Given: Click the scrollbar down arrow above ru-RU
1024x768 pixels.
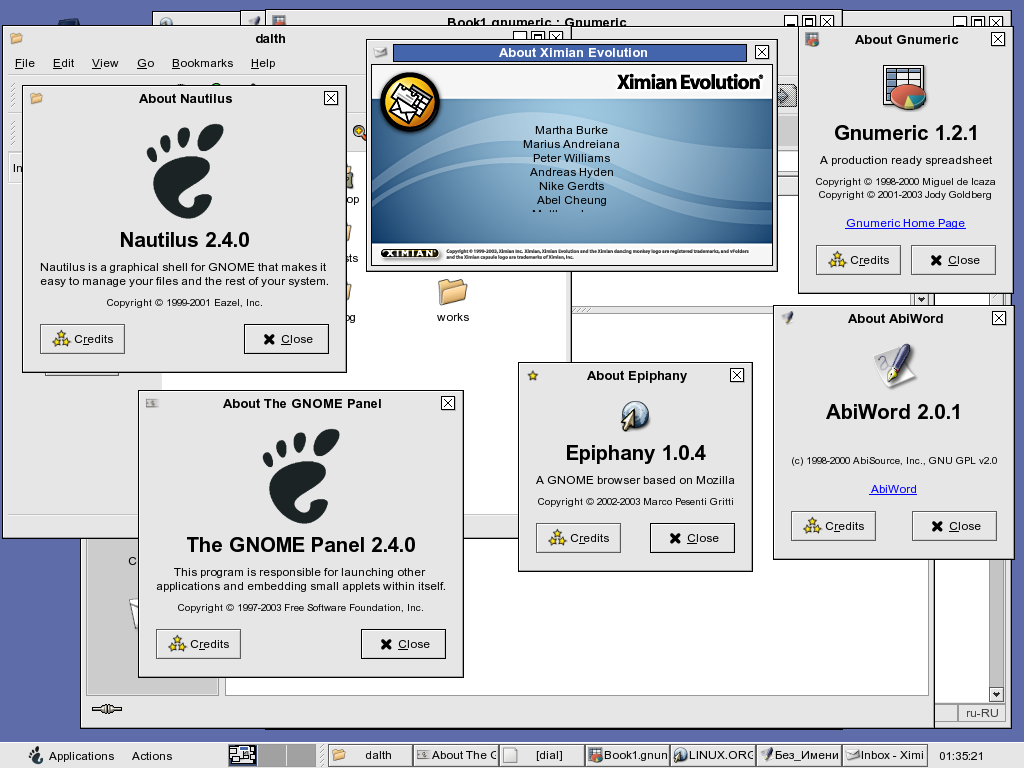Looking at the screenshot, I should [x=996, y=694].
